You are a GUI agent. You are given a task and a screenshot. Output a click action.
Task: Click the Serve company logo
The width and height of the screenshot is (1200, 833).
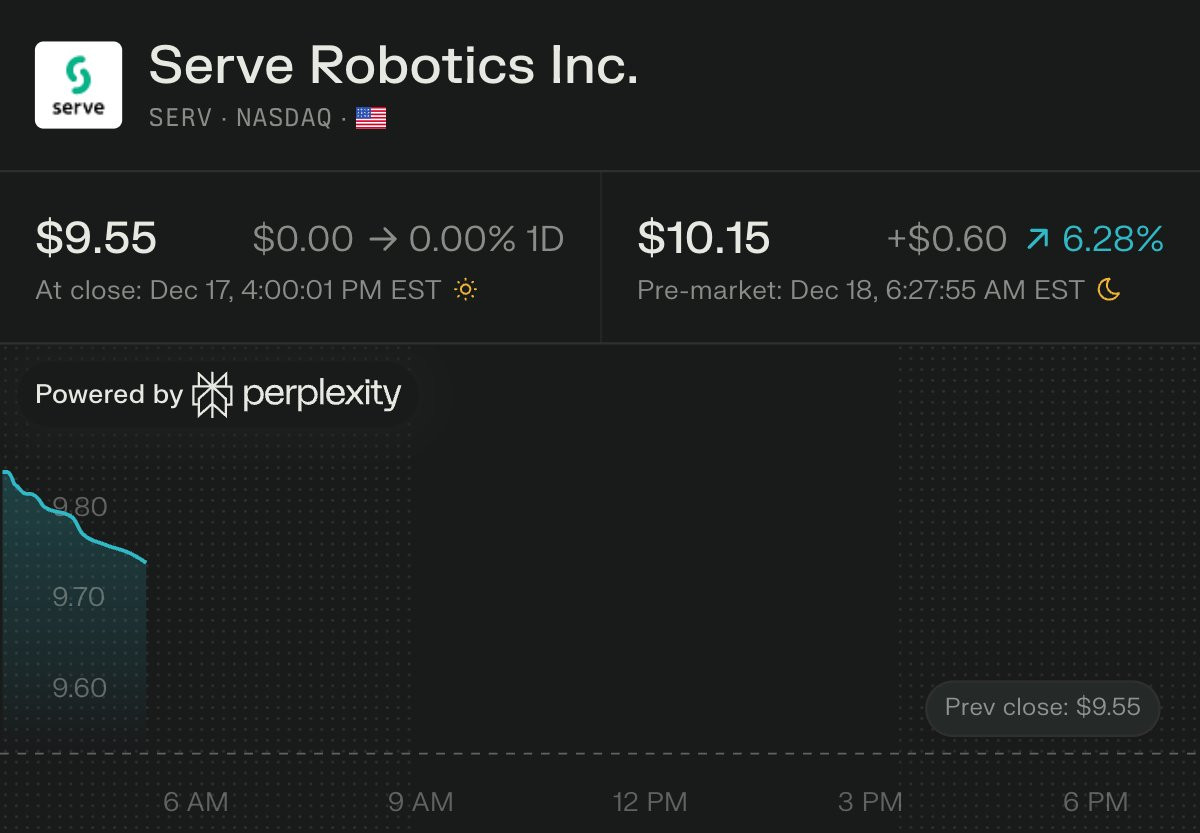point(78,85)
